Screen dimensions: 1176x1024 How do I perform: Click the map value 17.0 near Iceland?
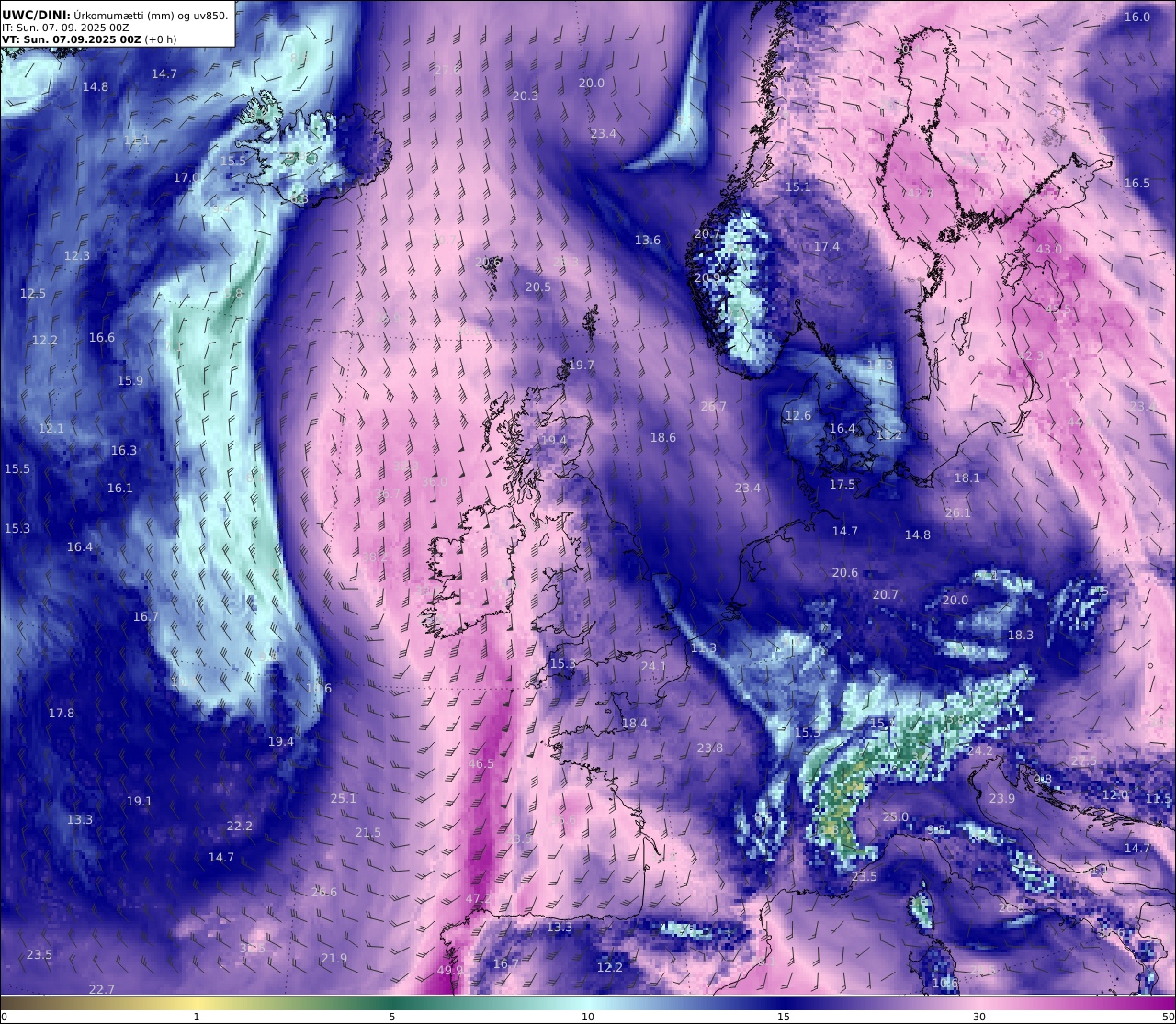point(187,176)
